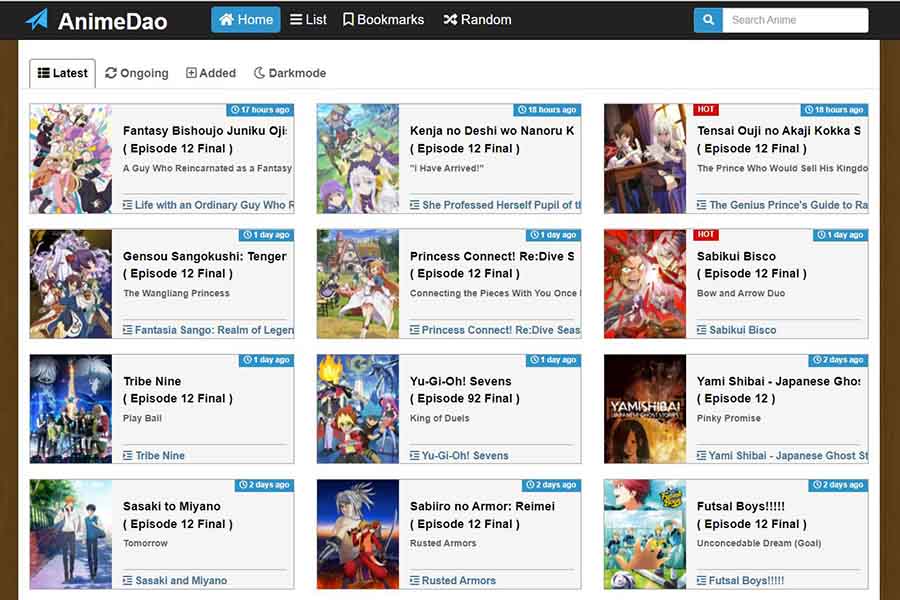Open Fantasy Bishoujo Juniku Ojisan episode title
This screenshot has width=900, height=600.
(205, 139)
